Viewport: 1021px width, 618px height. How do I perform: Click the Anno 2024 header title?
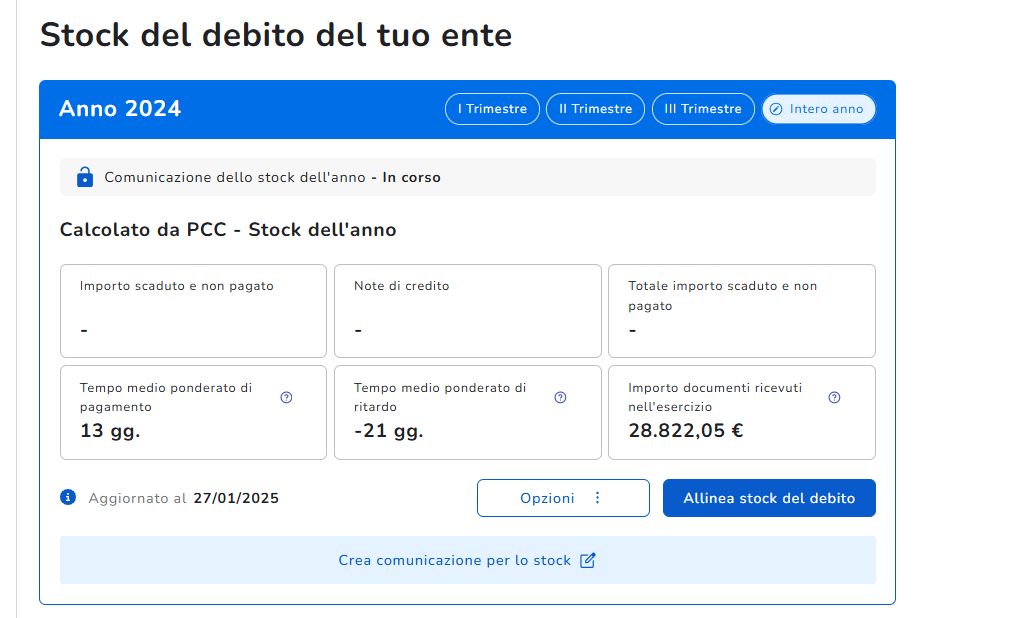click(120, 109)
